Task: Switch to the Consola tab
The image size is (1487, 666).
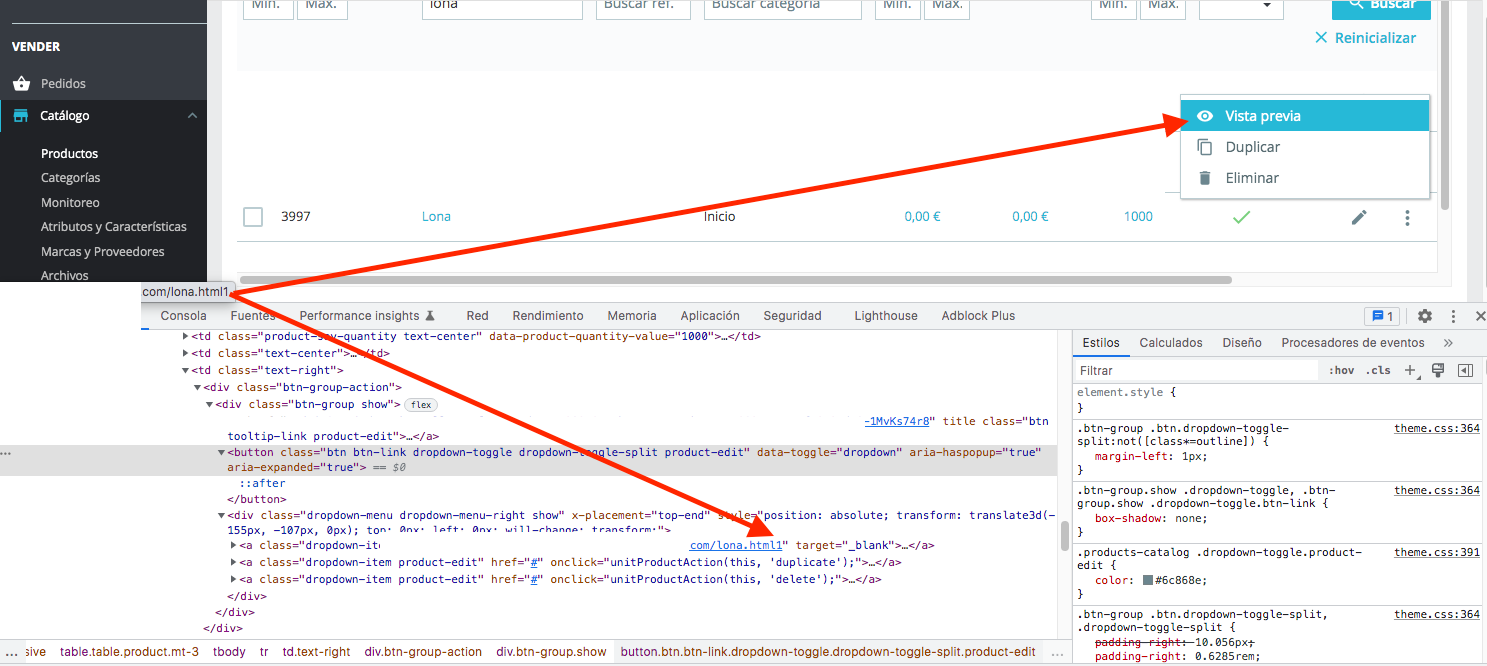Action: click(x=184, y=316)
